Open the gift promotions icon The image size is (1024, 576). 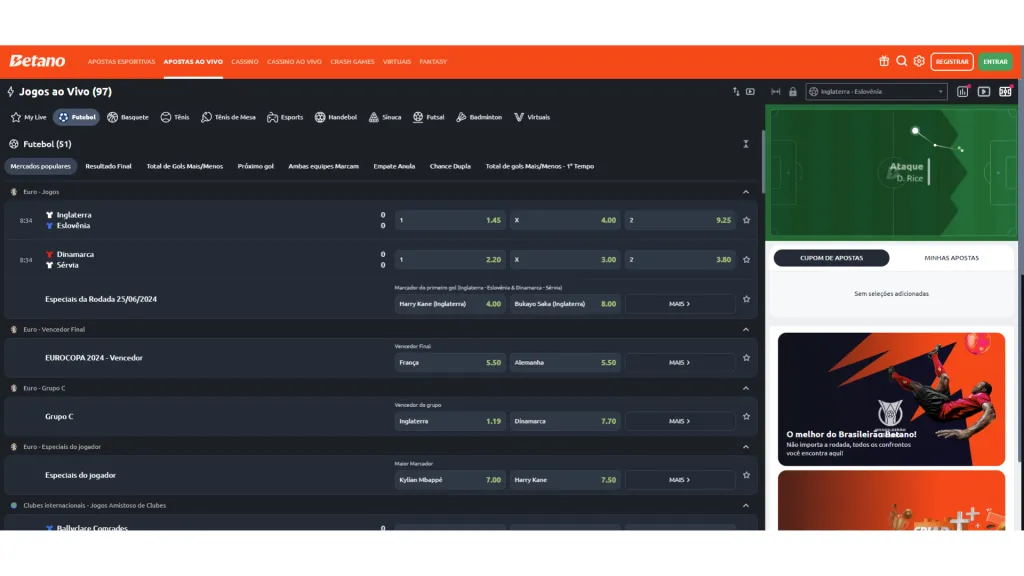(x=884, y=61)
